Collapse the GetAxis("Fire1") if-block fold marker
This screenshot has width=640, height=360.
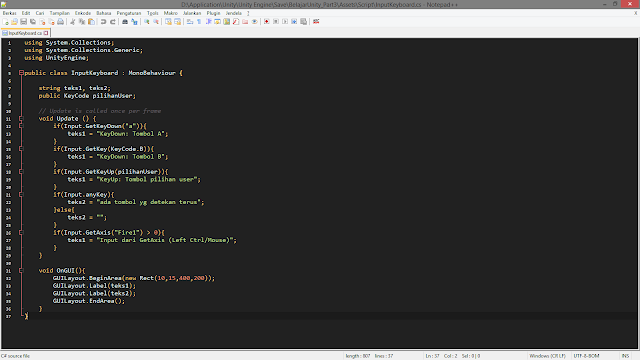tap(21, 233)
